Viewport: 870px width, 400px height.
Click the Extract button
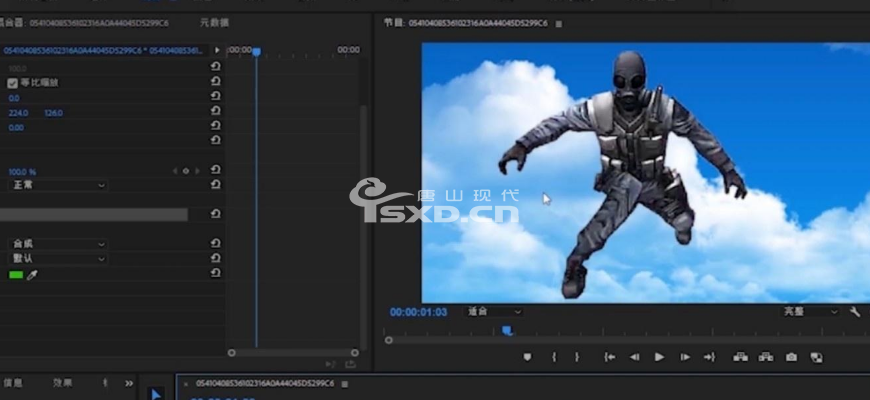tap(766, 357)
